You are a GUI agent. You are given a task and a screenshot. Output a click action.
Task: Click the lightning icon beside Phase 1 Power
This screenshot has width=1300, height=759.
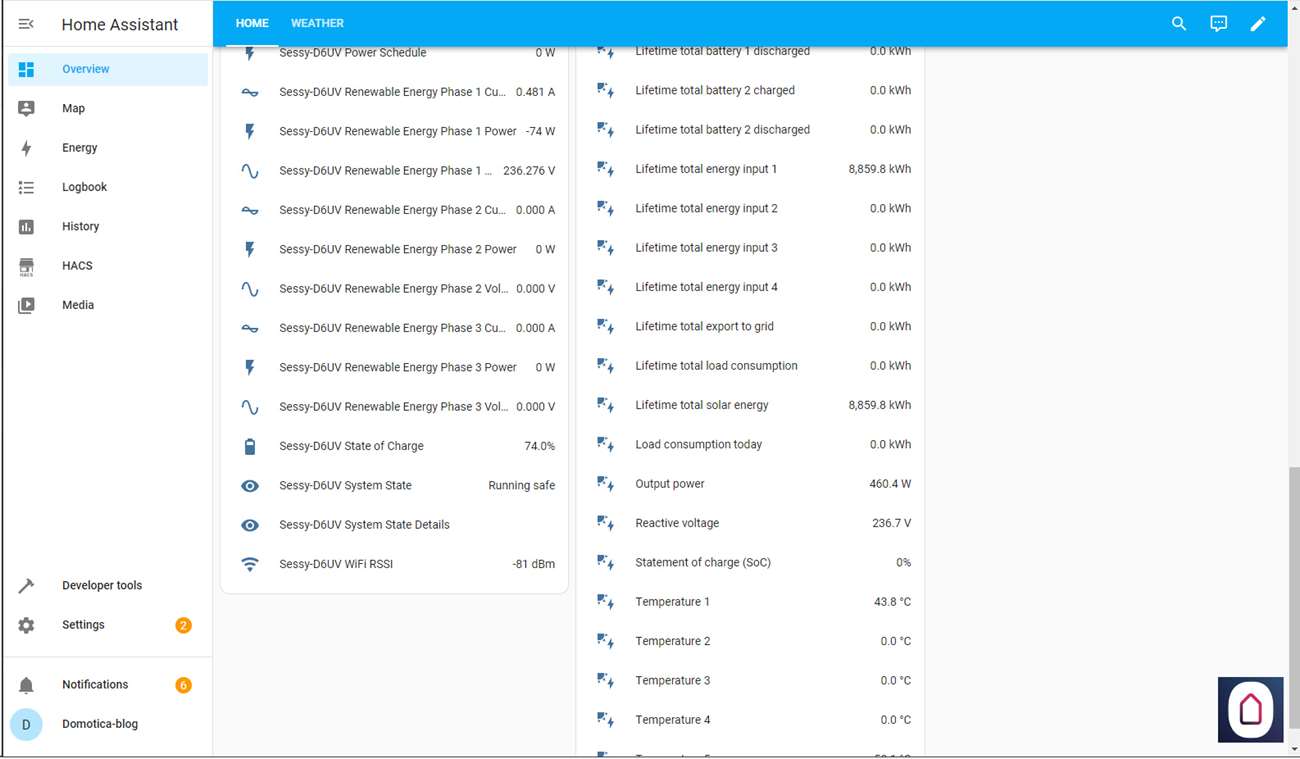(x=250, y=131)
